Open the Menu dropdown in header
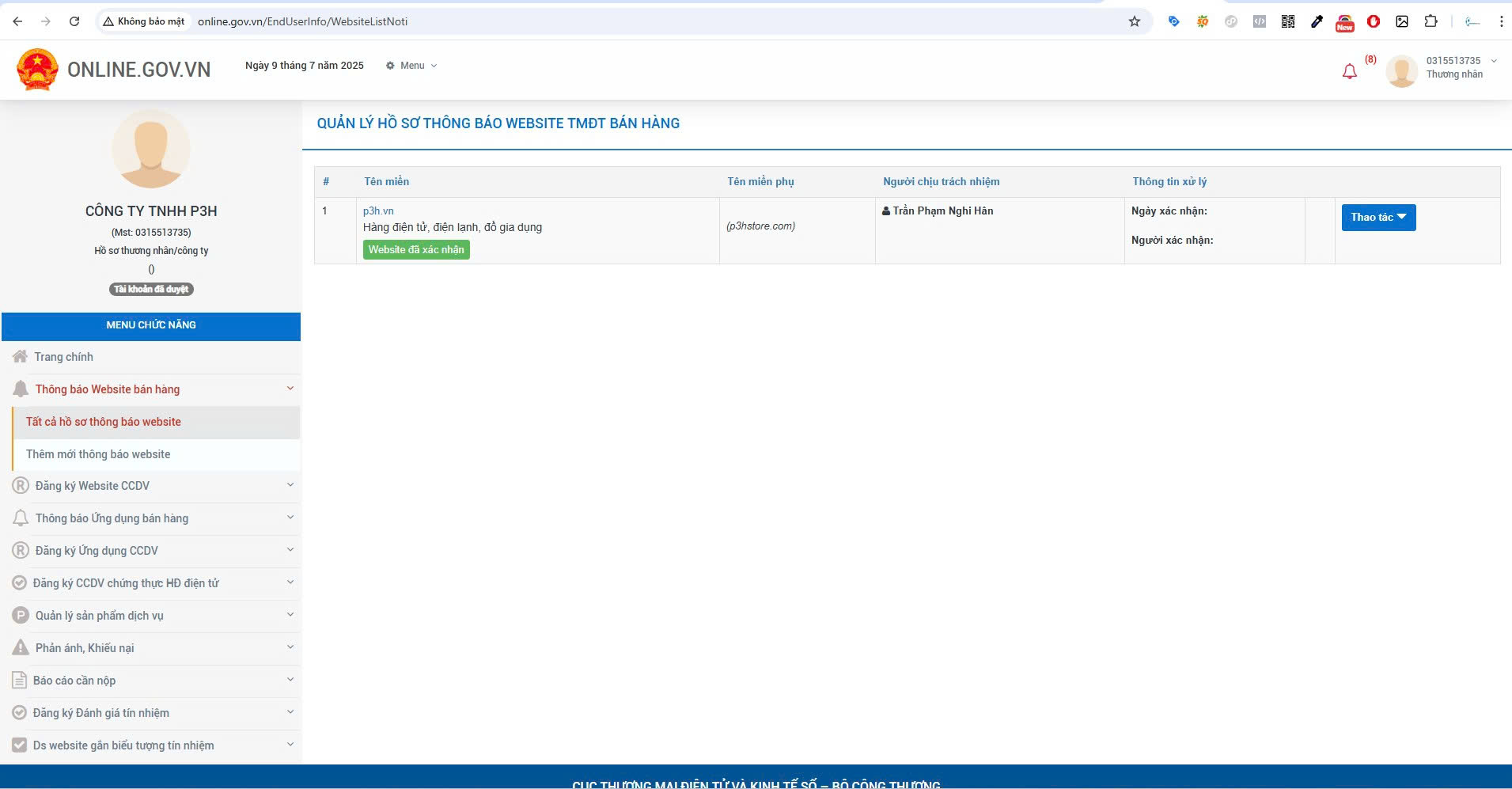 pos(411,66)
